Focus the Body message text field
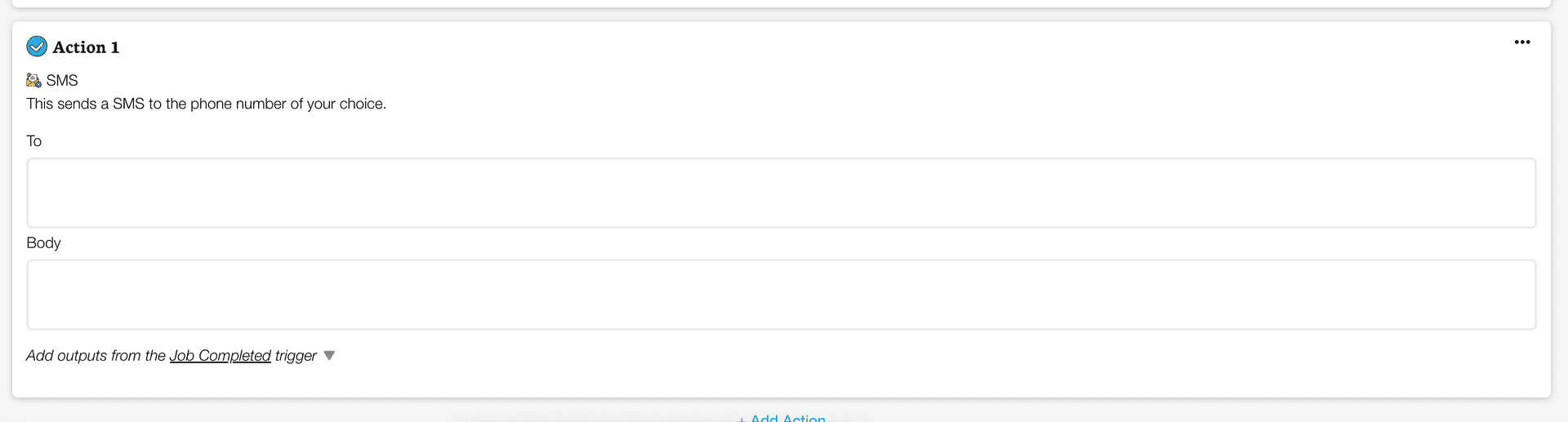Viewport: 1568px width, 422px height. click(781, 295)
